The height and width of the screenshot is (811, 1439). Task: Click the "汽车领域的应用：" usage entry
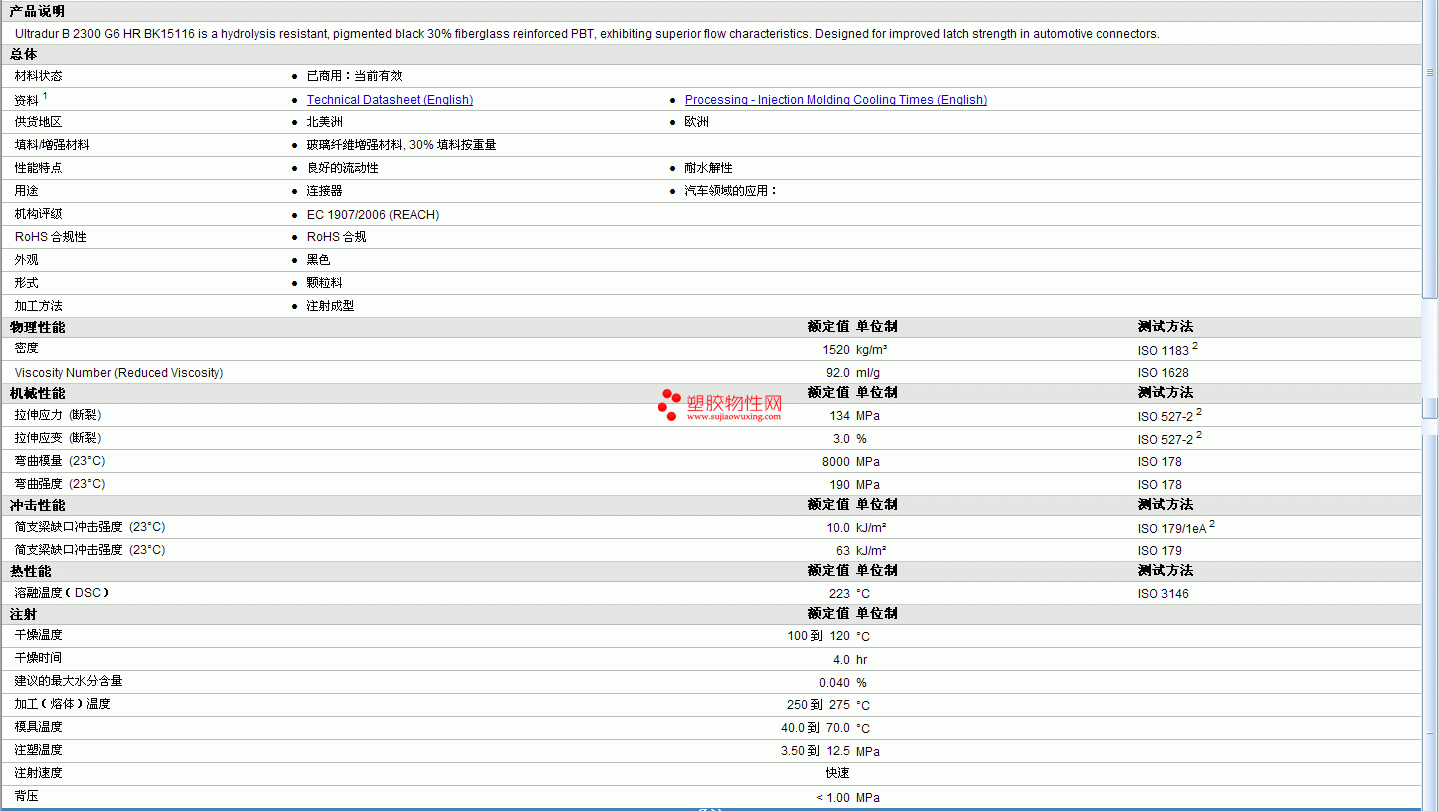[x=731, y=191]
